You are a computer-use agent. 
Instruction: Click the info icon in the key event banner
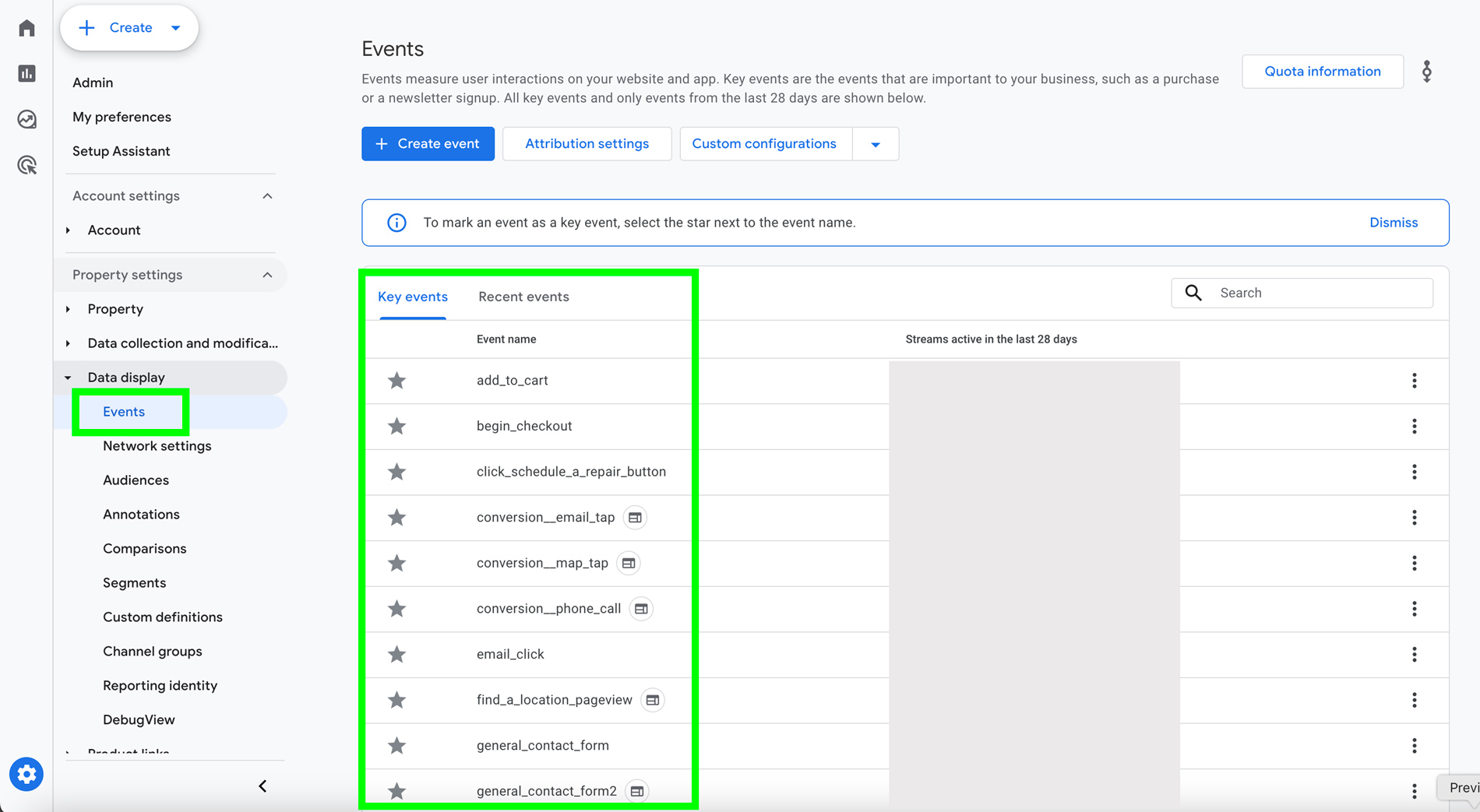click(396, 222)
